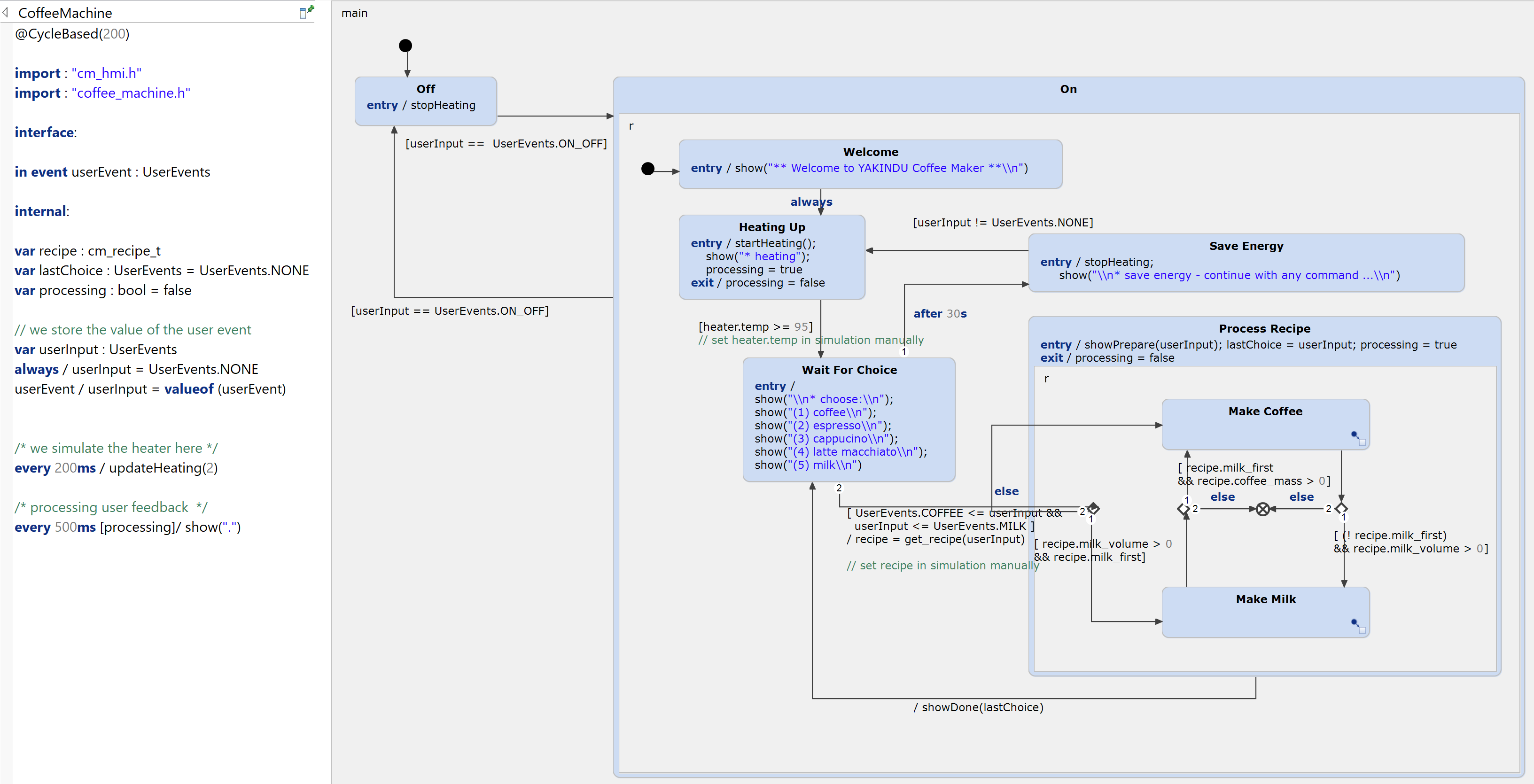Image resolution: width=1534 pixels, height=784 pixels.
Task: Click the pin definition section icon
Action: [x=306, y=12]
